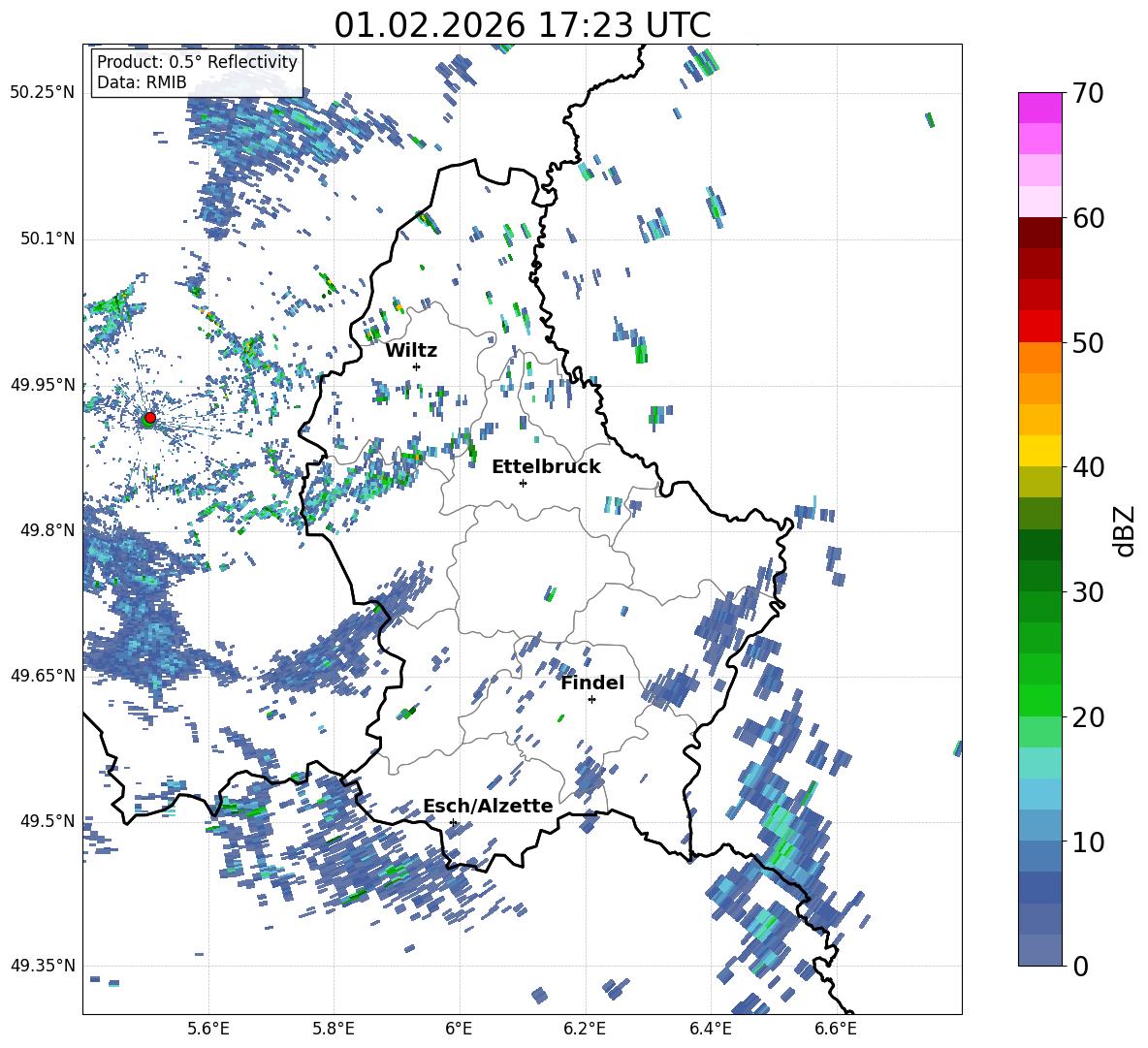Click the dBZ colorbar axis label
Image resolution: width=1148 pixels, height=1048 pixels.
click(1125, 529)
